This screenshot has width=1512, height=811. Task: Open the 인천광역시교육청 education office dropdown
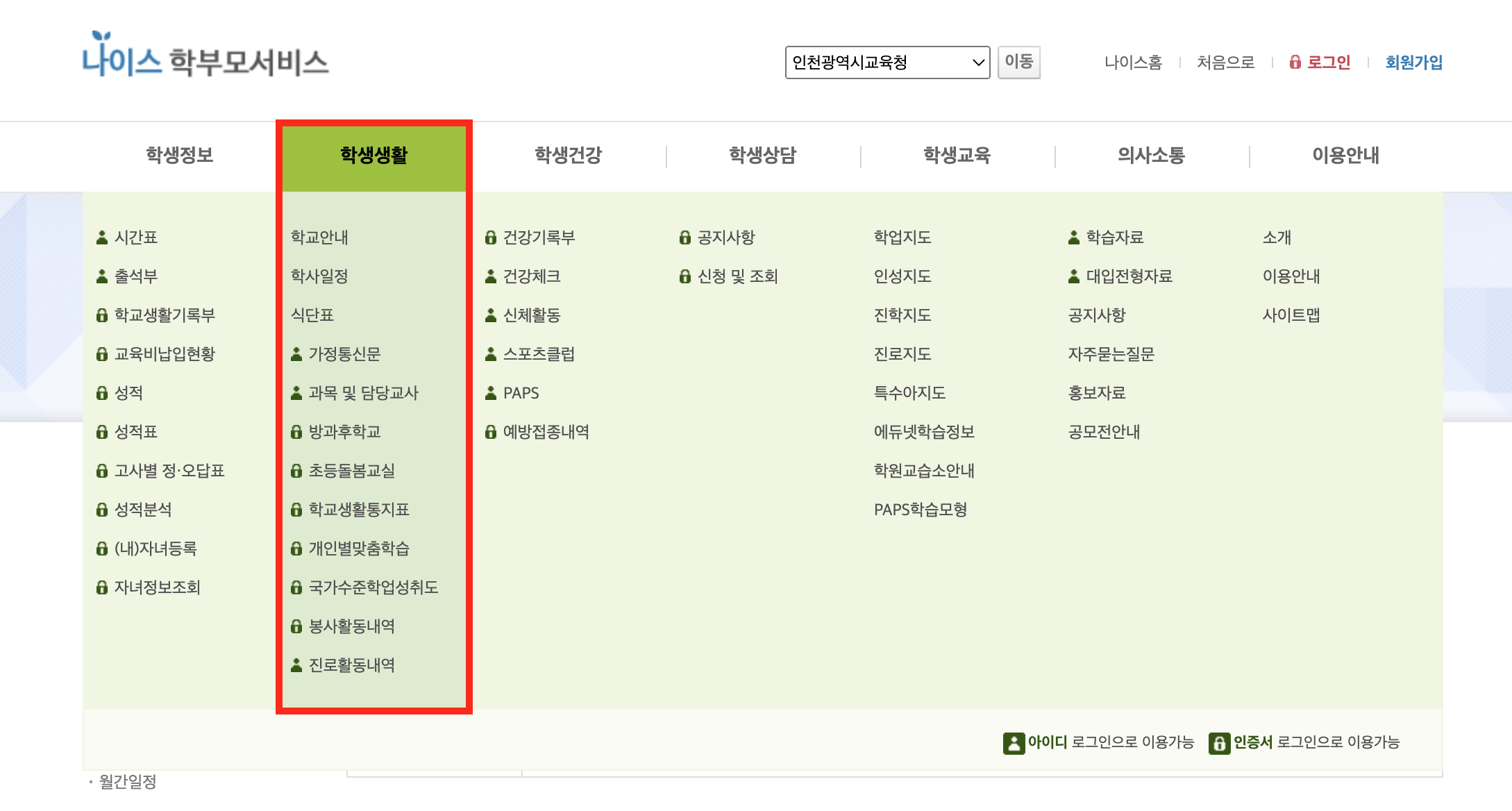[887, 62]
